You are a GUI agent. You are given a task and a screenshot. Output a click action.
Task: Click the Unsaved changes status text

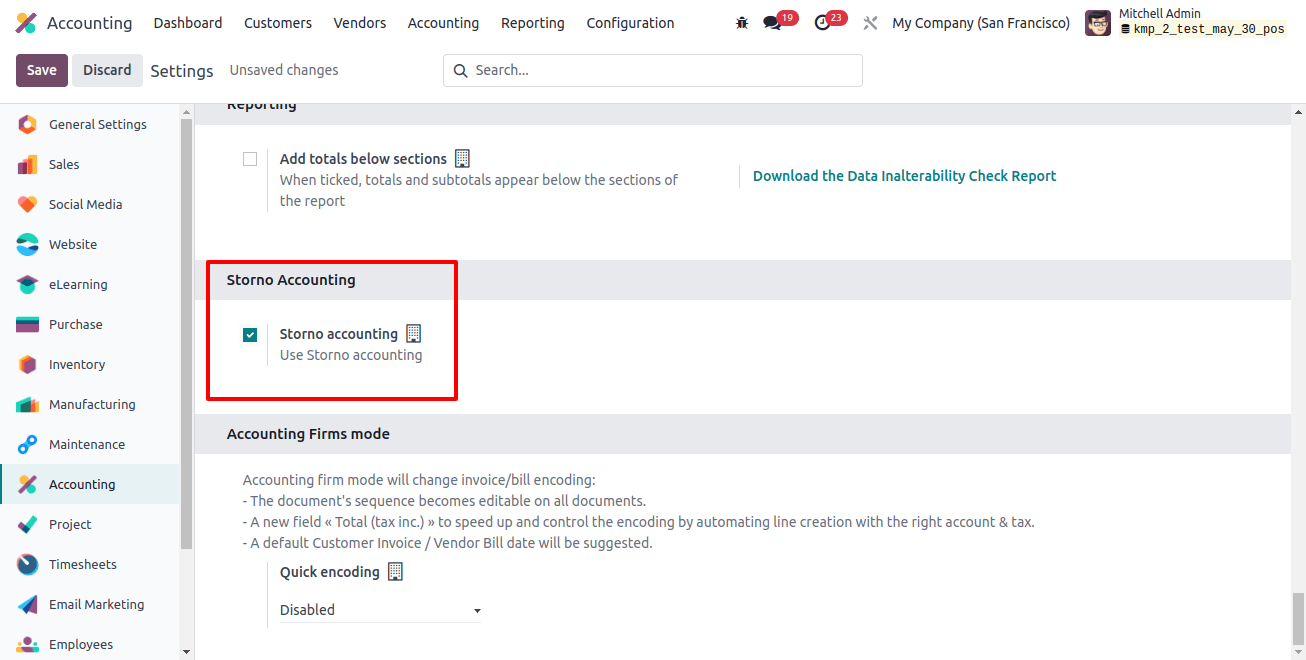tap(284, 70)
